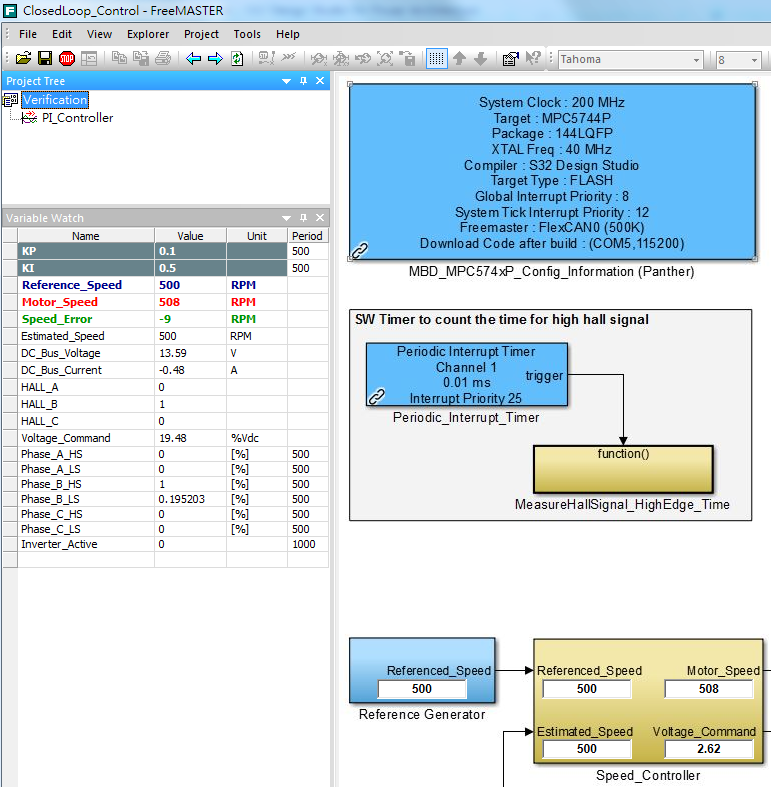
Task: Click the move down arrow icon
Action: coord(481,59)
